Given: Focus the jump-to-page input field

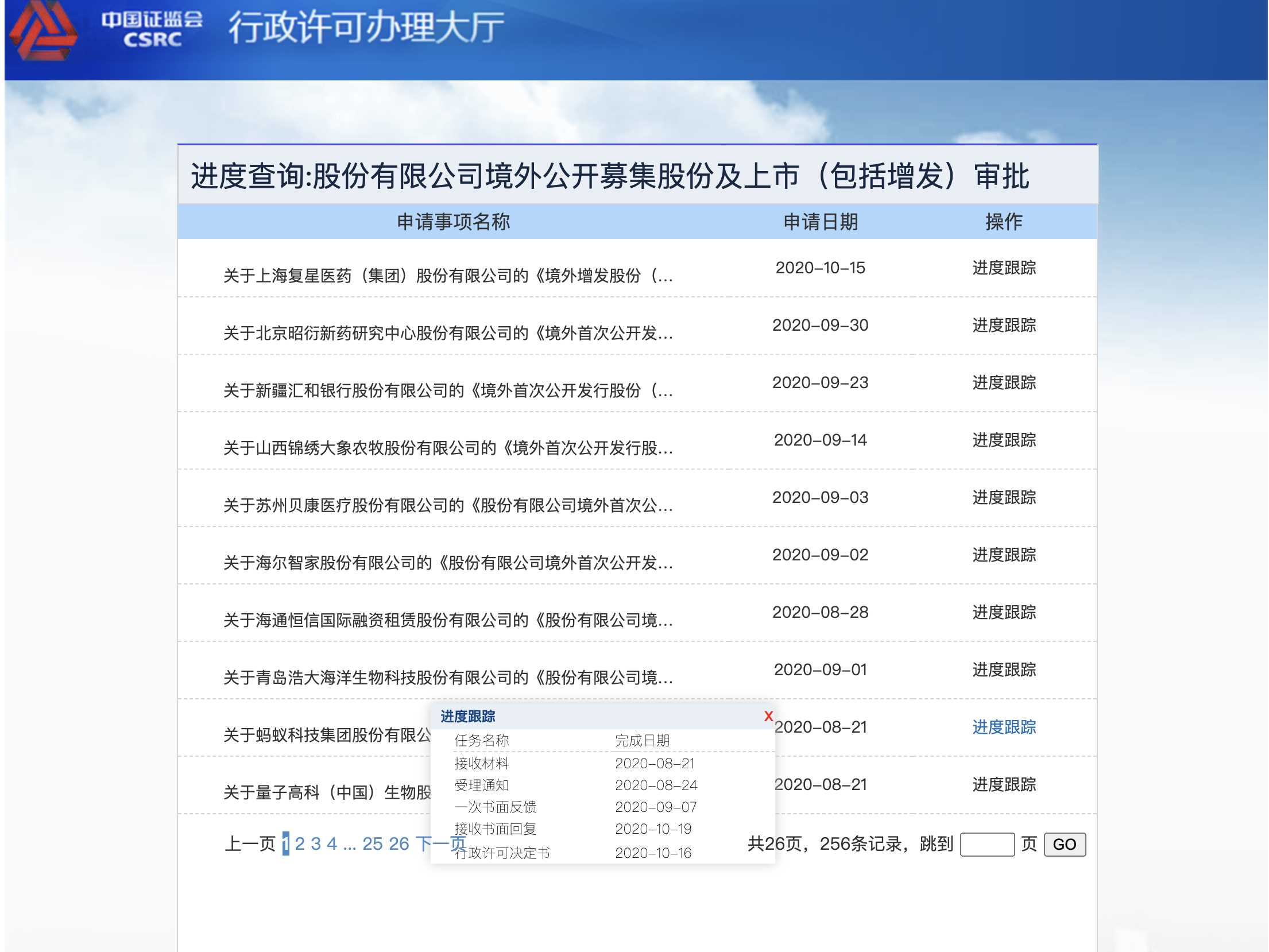Looking at the screenshot, I should pos(987,844).
